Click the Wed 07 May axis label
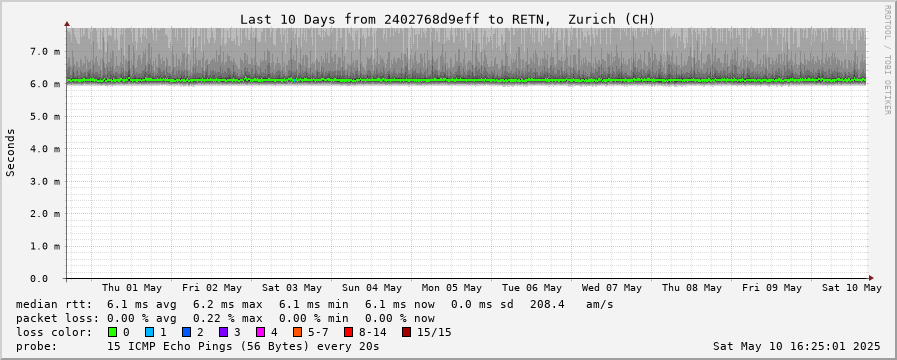 pyautogui.click(x=612, y=288)
